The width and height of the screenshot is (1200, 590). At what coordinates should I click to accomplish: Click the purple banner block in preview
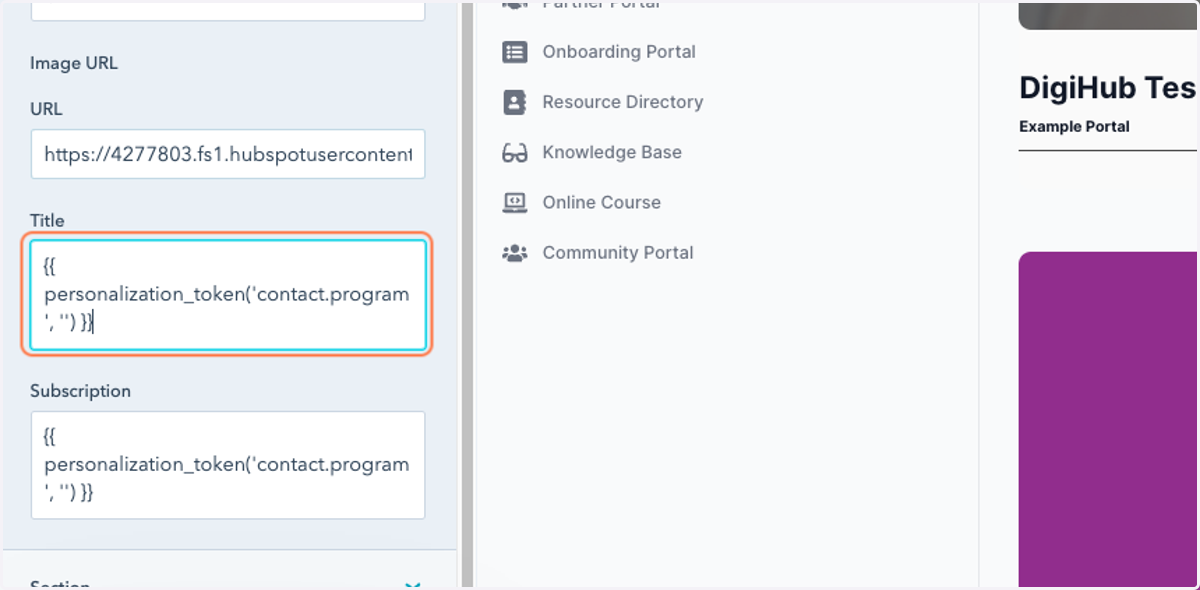1109,420
